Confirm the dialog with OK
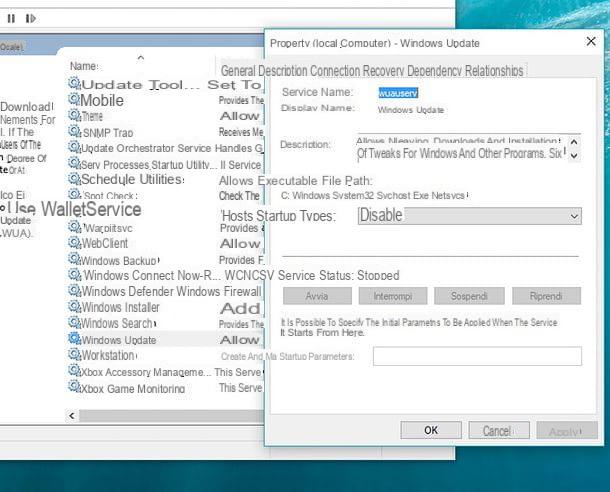610x492 pixels. point(431,430)
